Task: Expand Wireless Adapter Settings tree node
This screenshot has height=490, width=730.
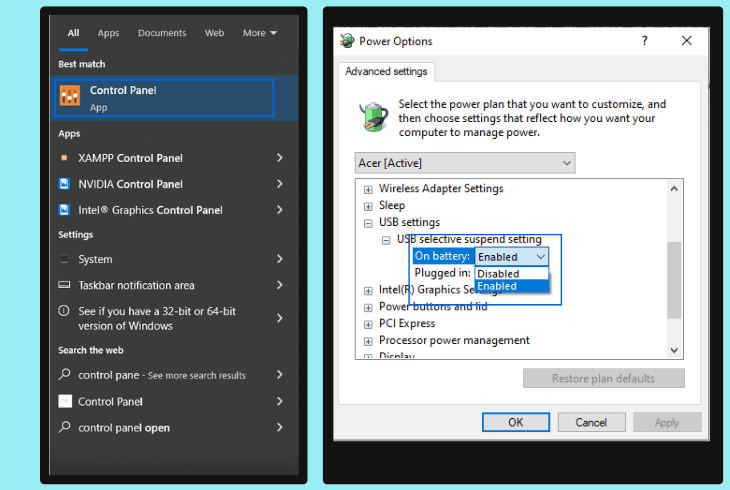Action: click(368, 190)
